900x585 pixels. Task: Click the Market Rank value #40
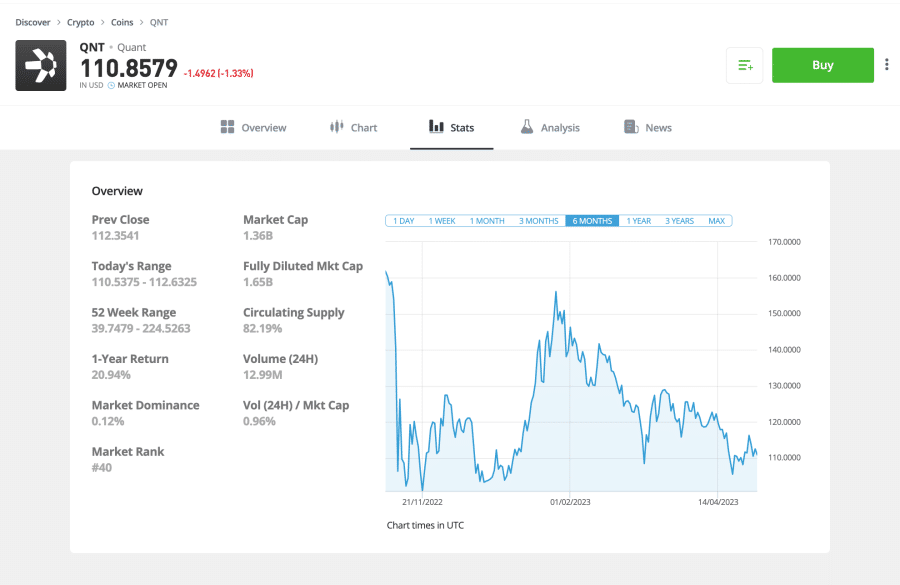102,468
